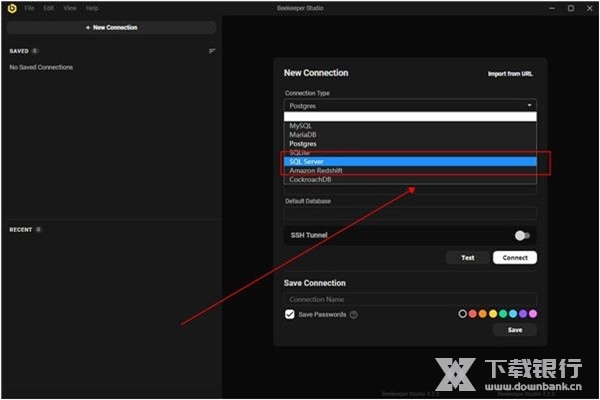
Task: Click the Beekeeper Studio logo icon
Action: coord(11,7)
